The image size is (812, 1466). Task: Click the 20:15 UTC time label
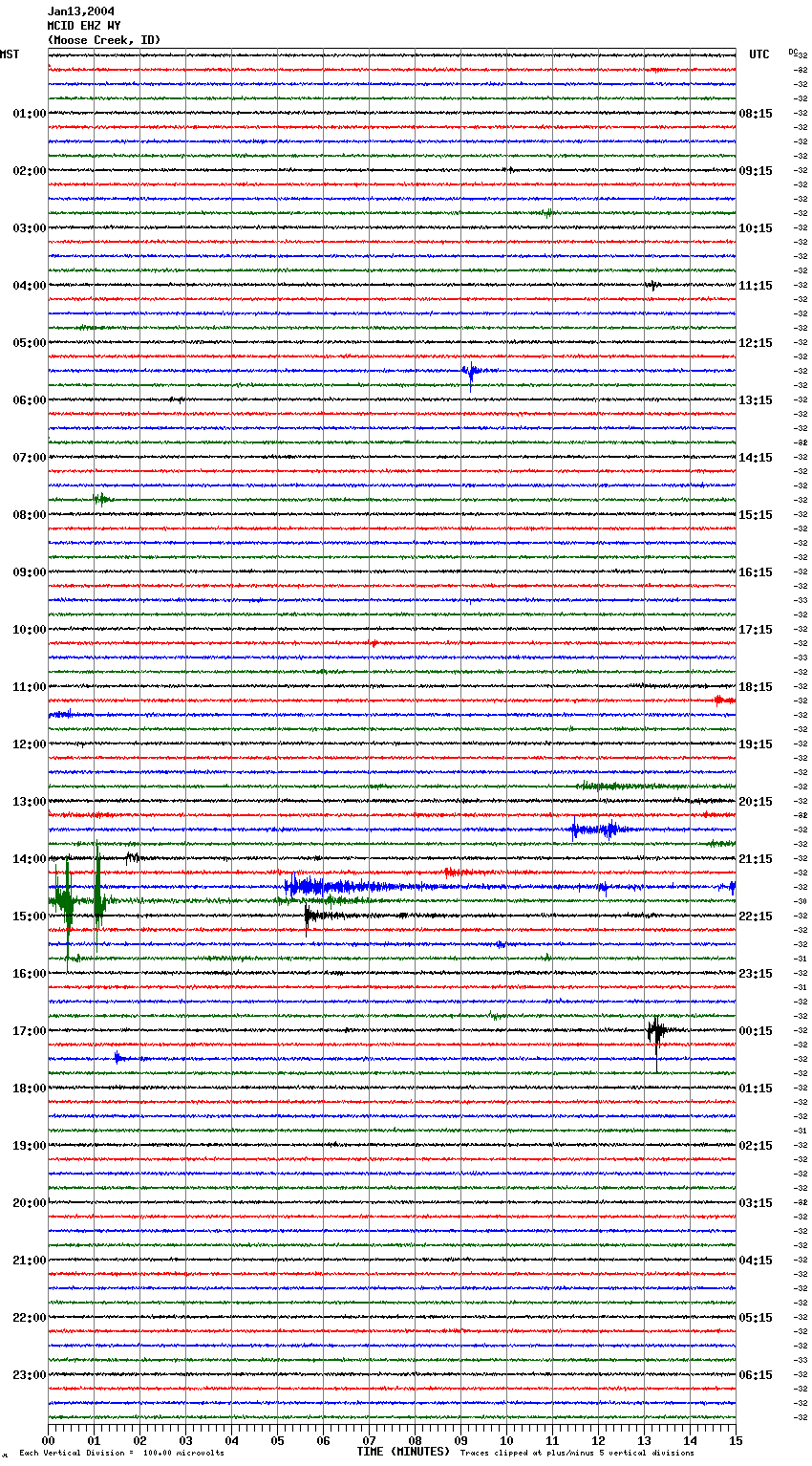tap(756, 802)
